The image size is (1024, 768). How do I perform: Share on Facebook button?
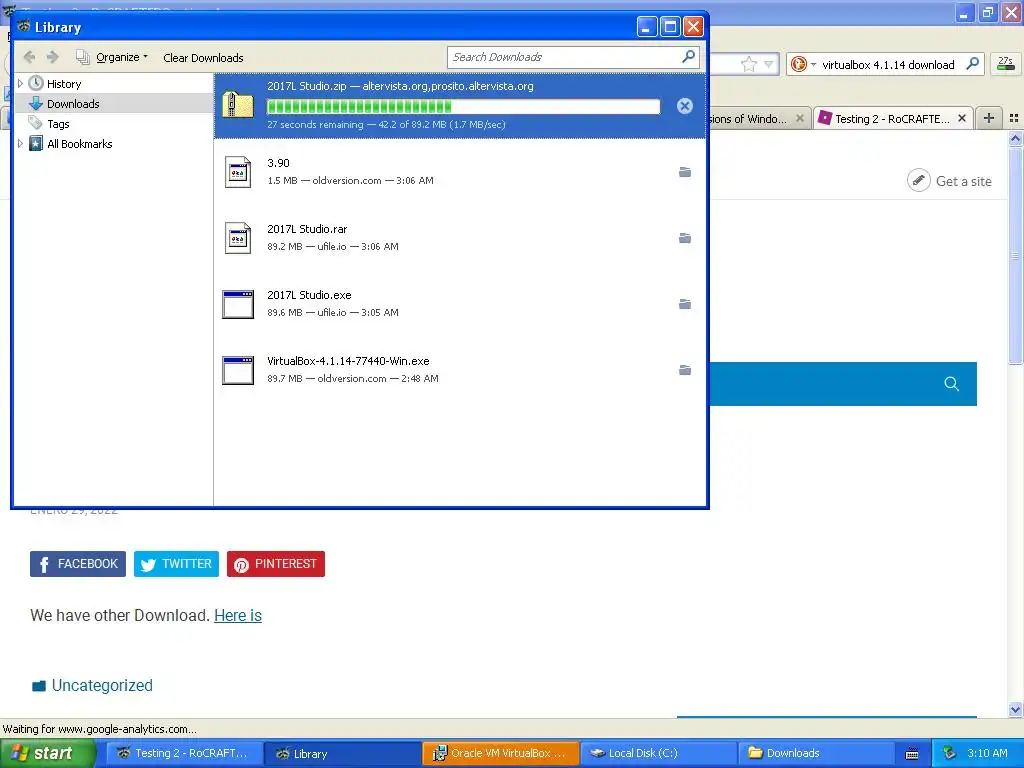78,564
